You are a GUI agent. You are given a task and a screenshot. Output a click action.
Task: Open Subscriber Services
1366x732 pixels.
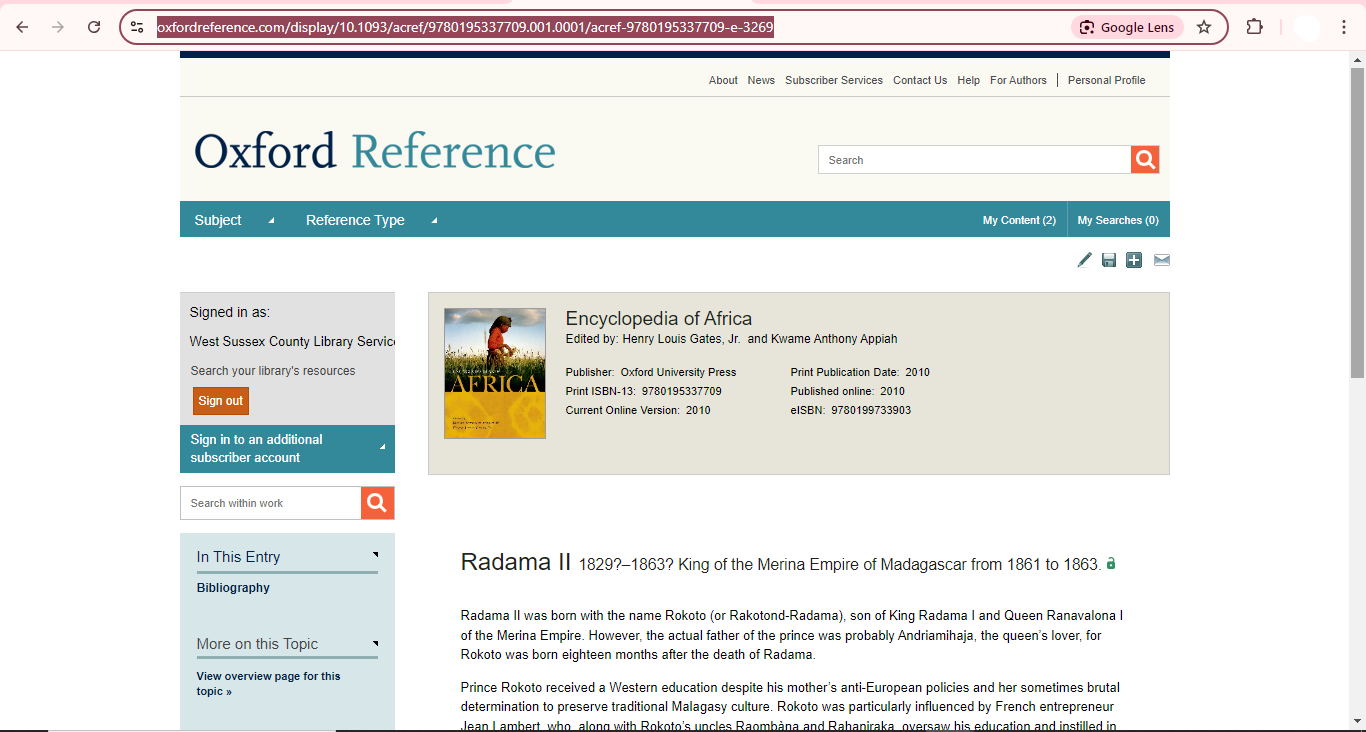click(834, 80)
